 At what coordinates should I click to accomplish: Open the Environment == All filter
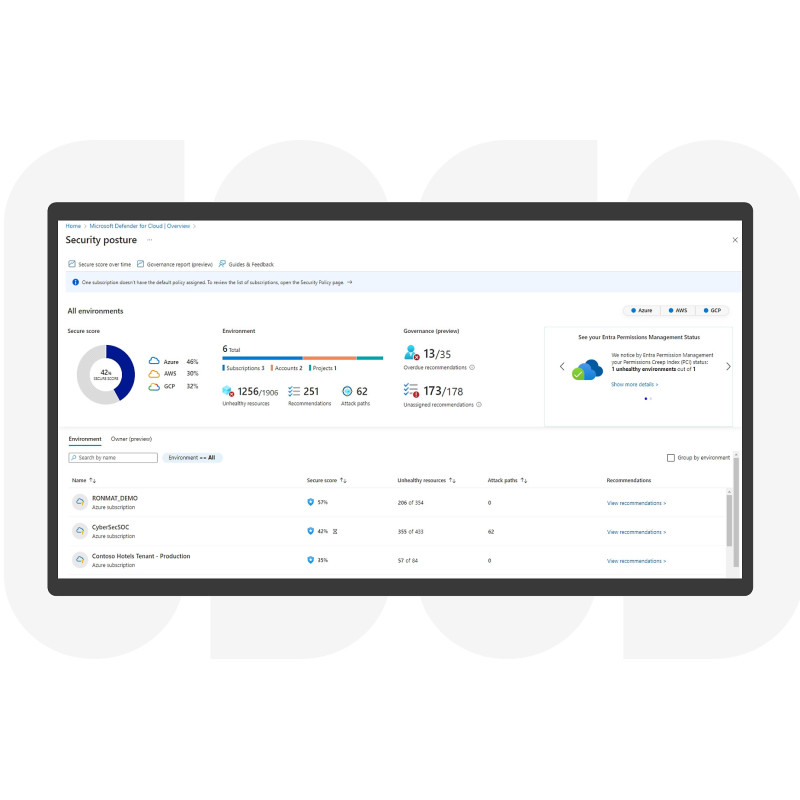(192, 458)
